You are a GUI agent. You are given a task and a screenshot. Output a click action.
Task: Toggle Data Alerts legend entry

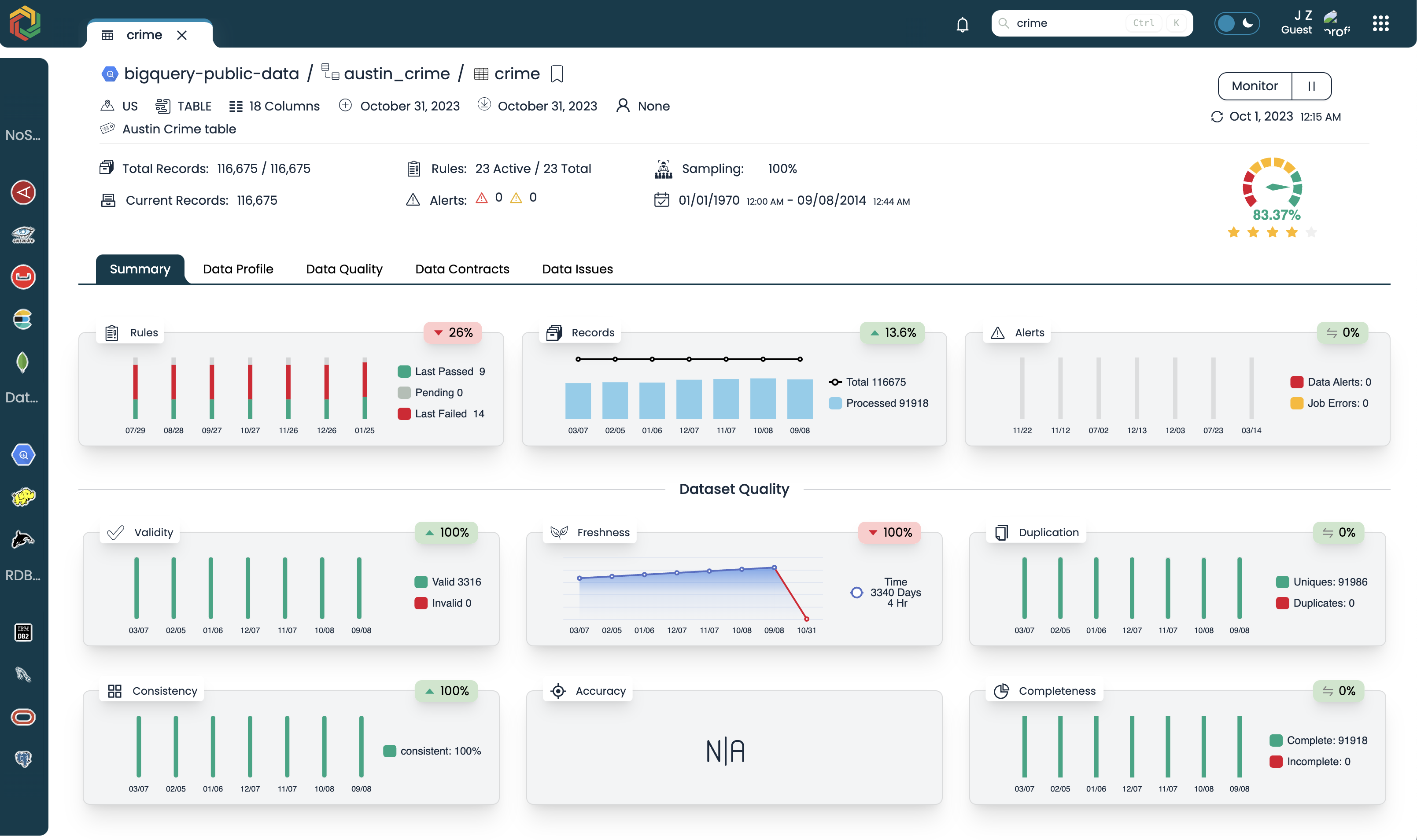(x=1331, y=382)
